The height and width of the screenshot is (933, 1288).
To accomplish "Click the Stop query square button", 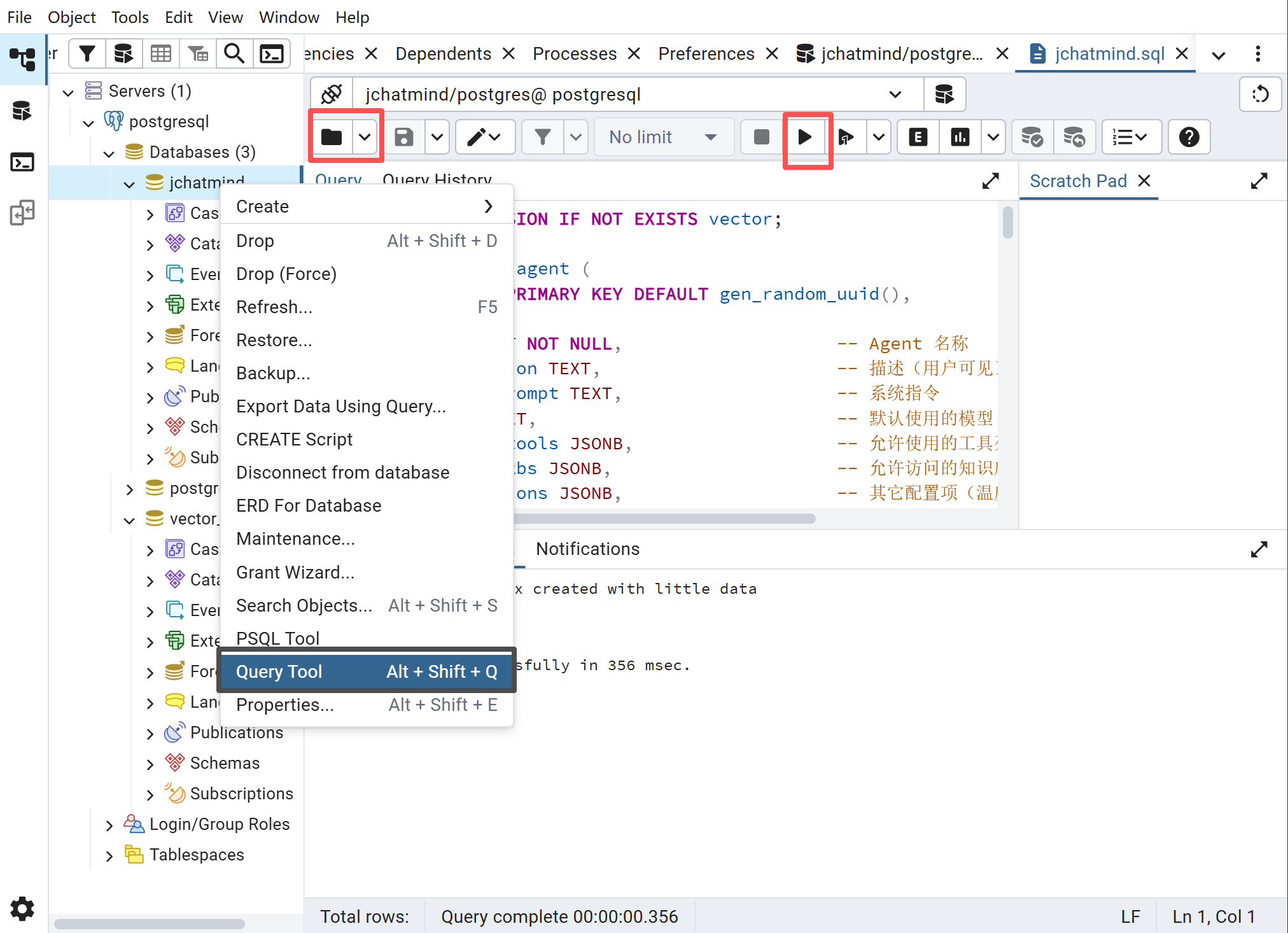I will (x=761, y=137).
